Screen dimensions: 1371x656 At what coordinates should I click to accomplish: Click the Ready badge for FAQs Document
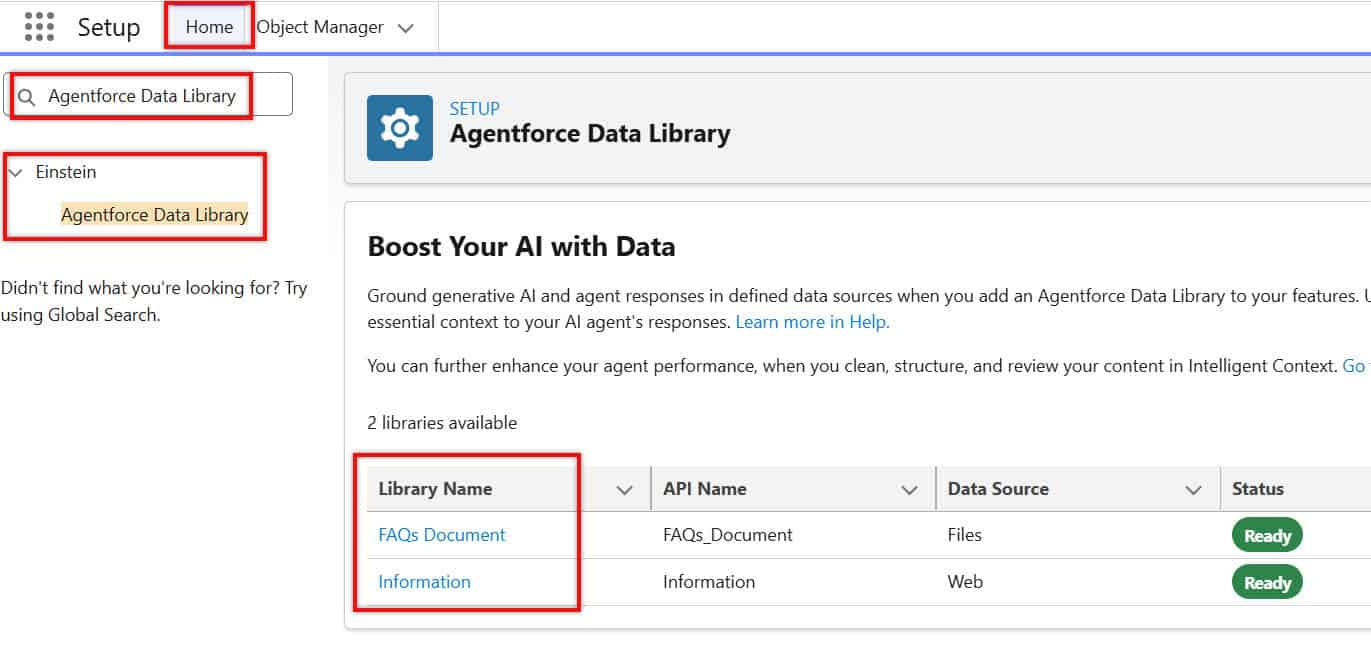coord(1267,535)
